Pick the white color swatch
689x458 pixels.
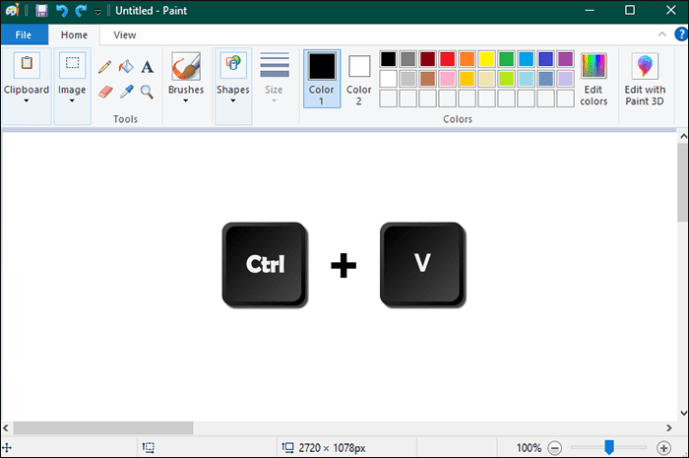coord(388,79)
